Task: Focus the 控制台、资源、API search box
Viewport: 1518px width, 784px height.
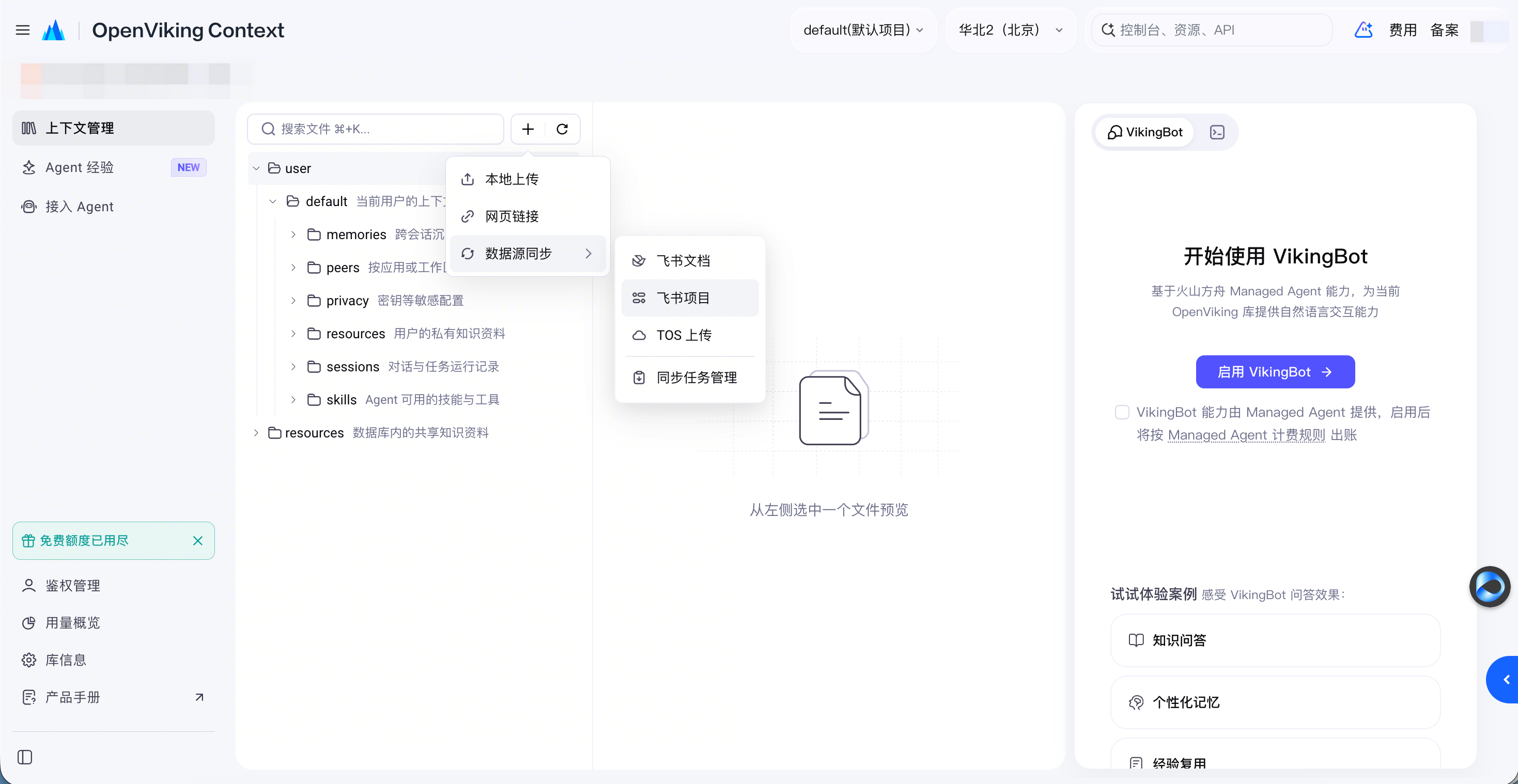Action: 1212,30
